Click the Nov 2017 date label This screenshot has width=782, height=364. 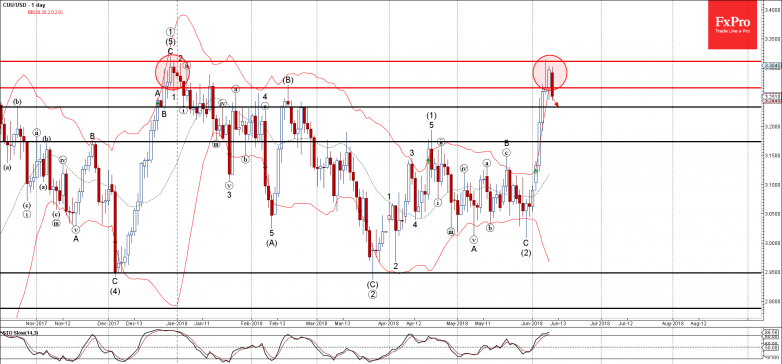pyautogui.click(x=36, y=323)
